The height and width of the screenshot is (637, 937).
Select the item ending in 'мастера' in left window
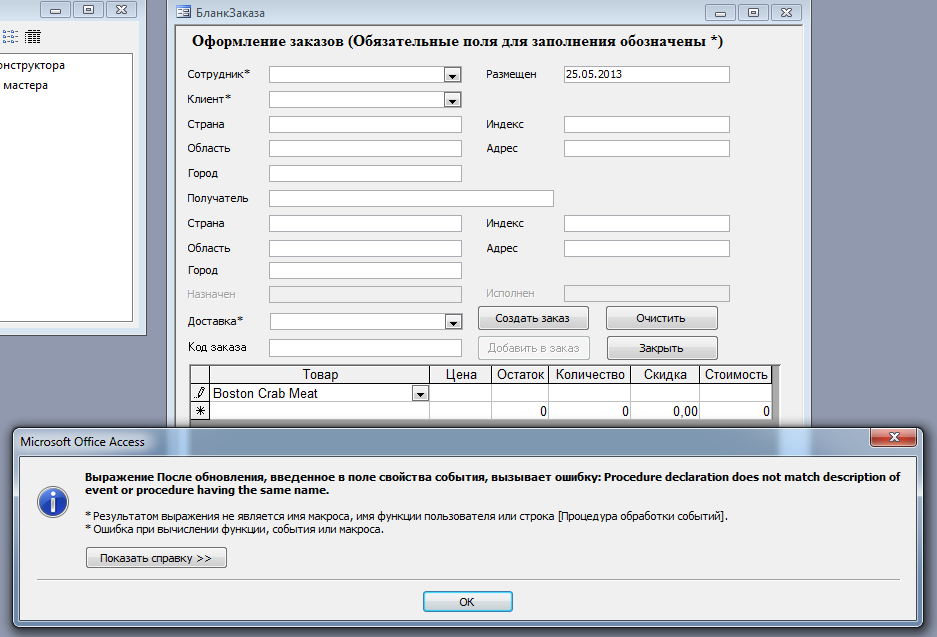[x=25, y=85]
